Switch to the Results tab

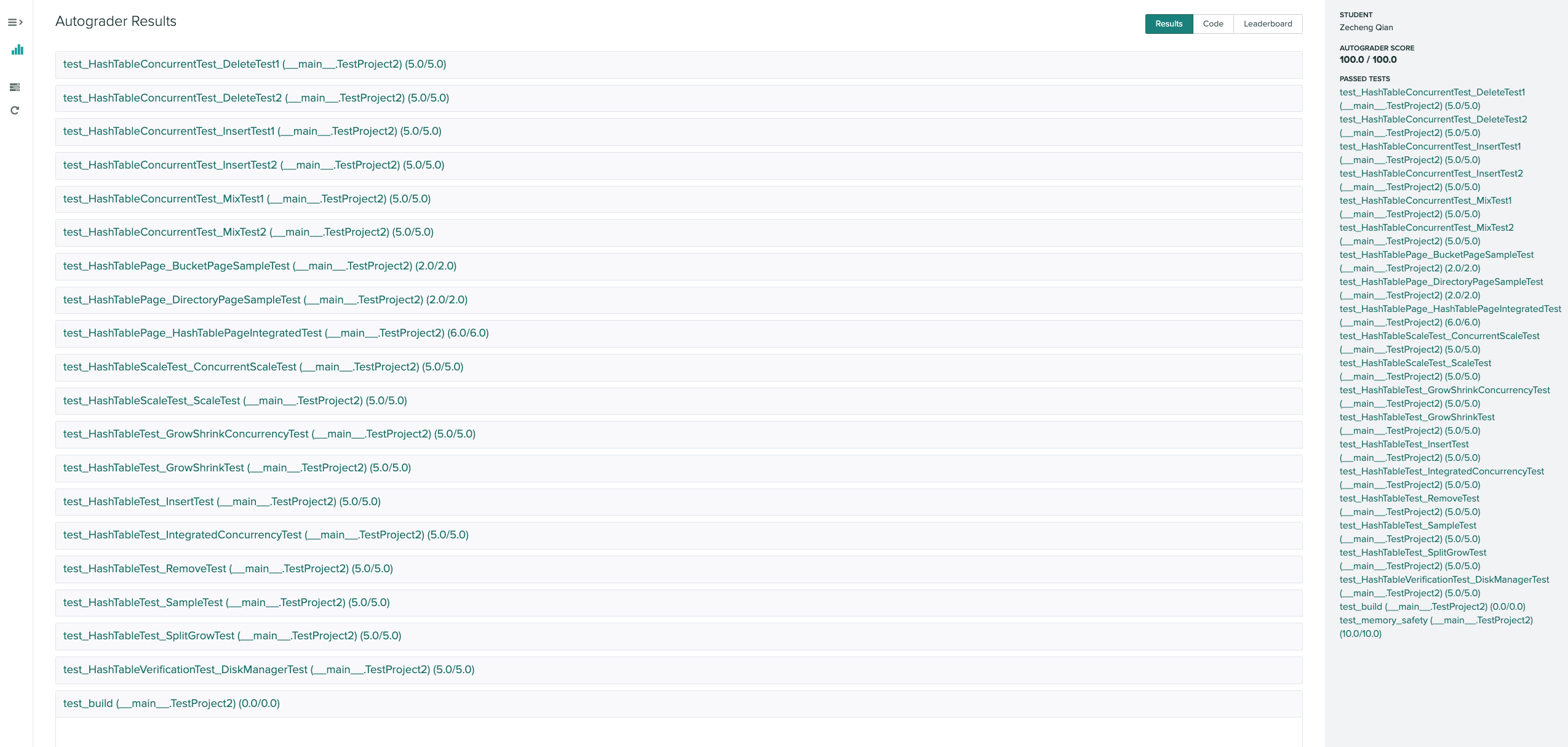click(x=1168, y=24)
